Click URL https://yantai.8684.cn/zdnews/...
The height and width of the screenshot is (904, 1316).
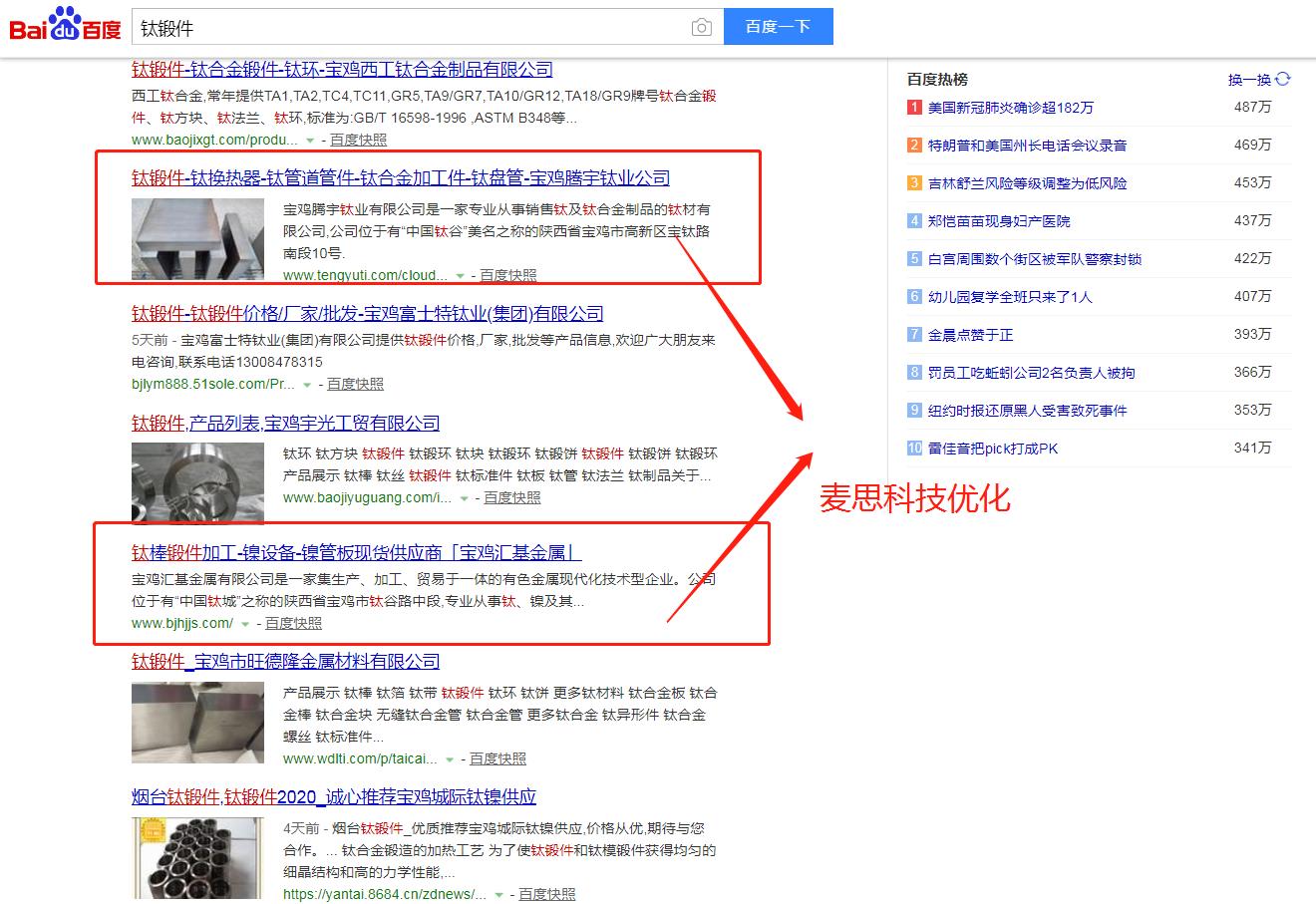tap(385, 894)
